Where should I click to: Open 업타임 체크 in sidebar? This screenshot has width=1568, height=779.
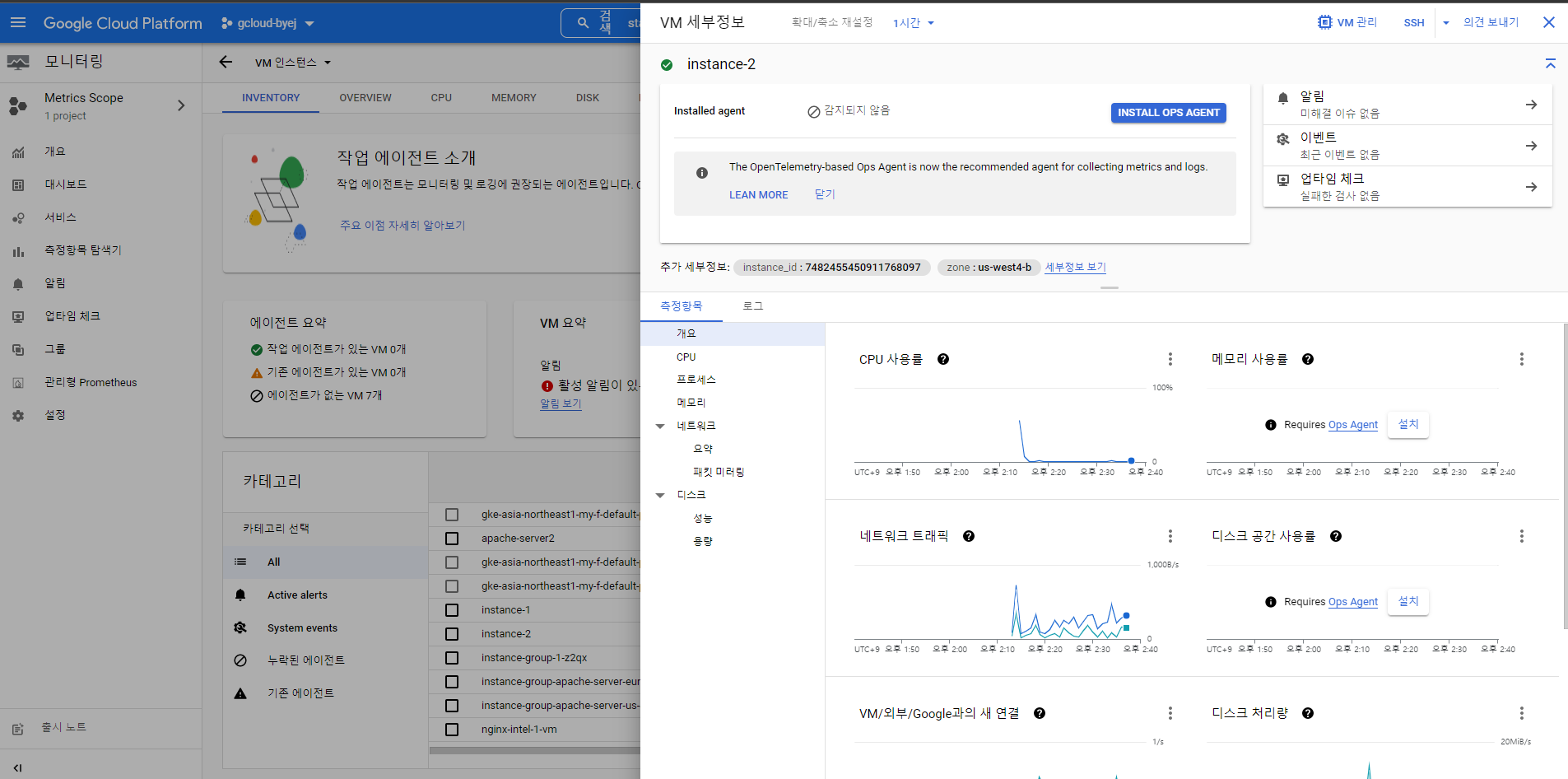click(72, 316)
